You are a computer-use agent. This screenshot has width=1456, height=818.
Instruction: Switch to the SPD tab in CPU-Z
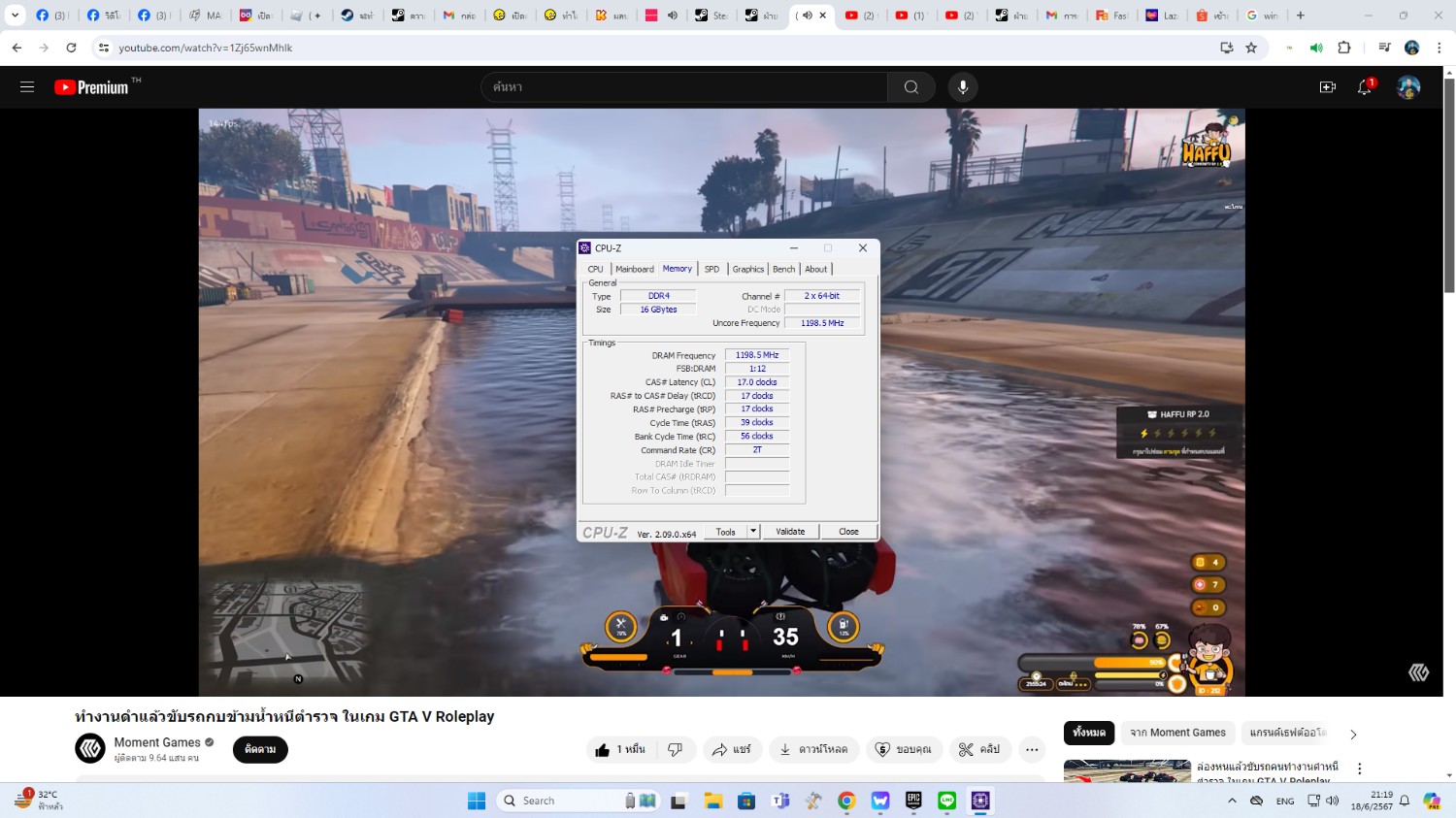[711, 269]
